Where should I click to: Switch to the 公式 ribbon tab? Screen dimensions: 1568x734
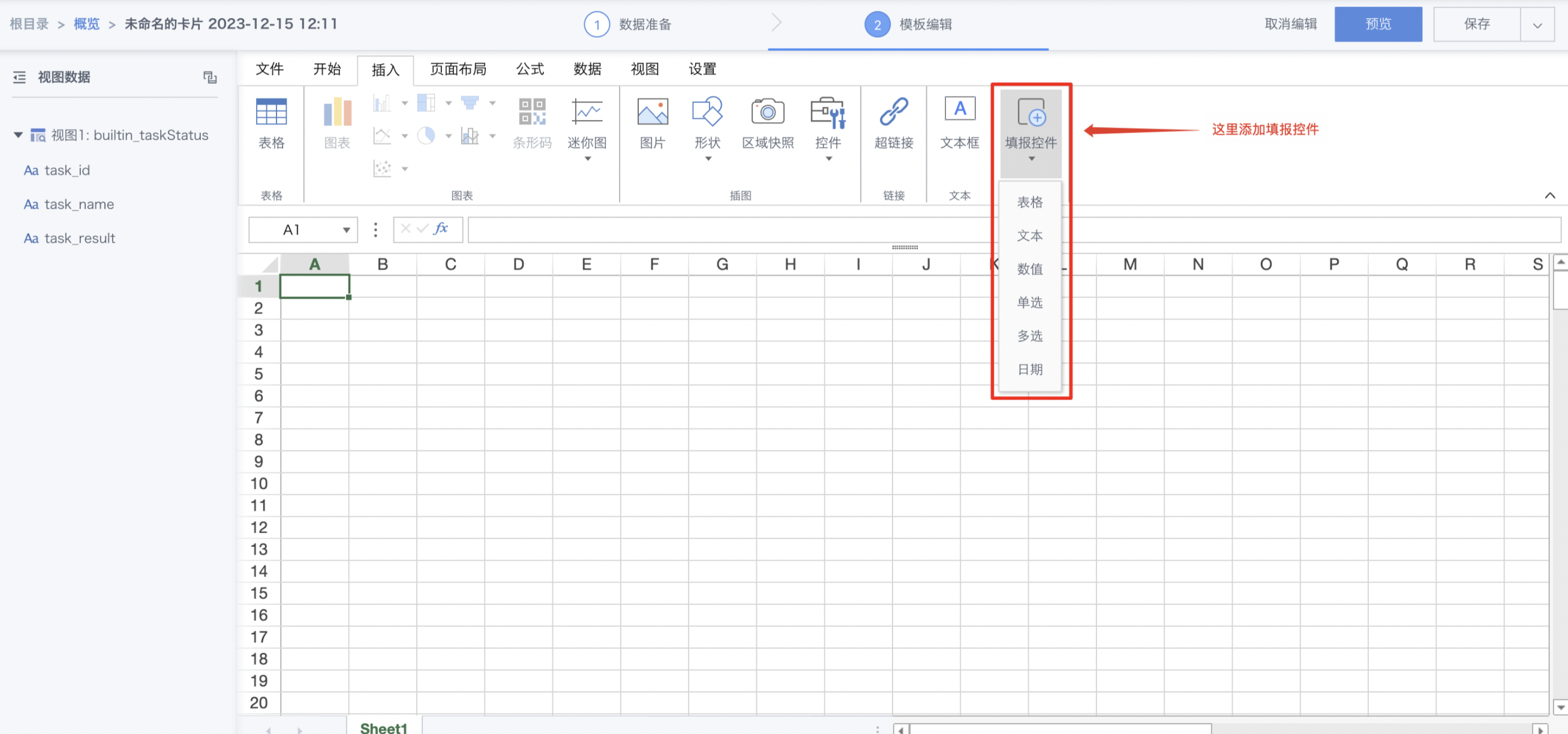(x=530, y=69)
